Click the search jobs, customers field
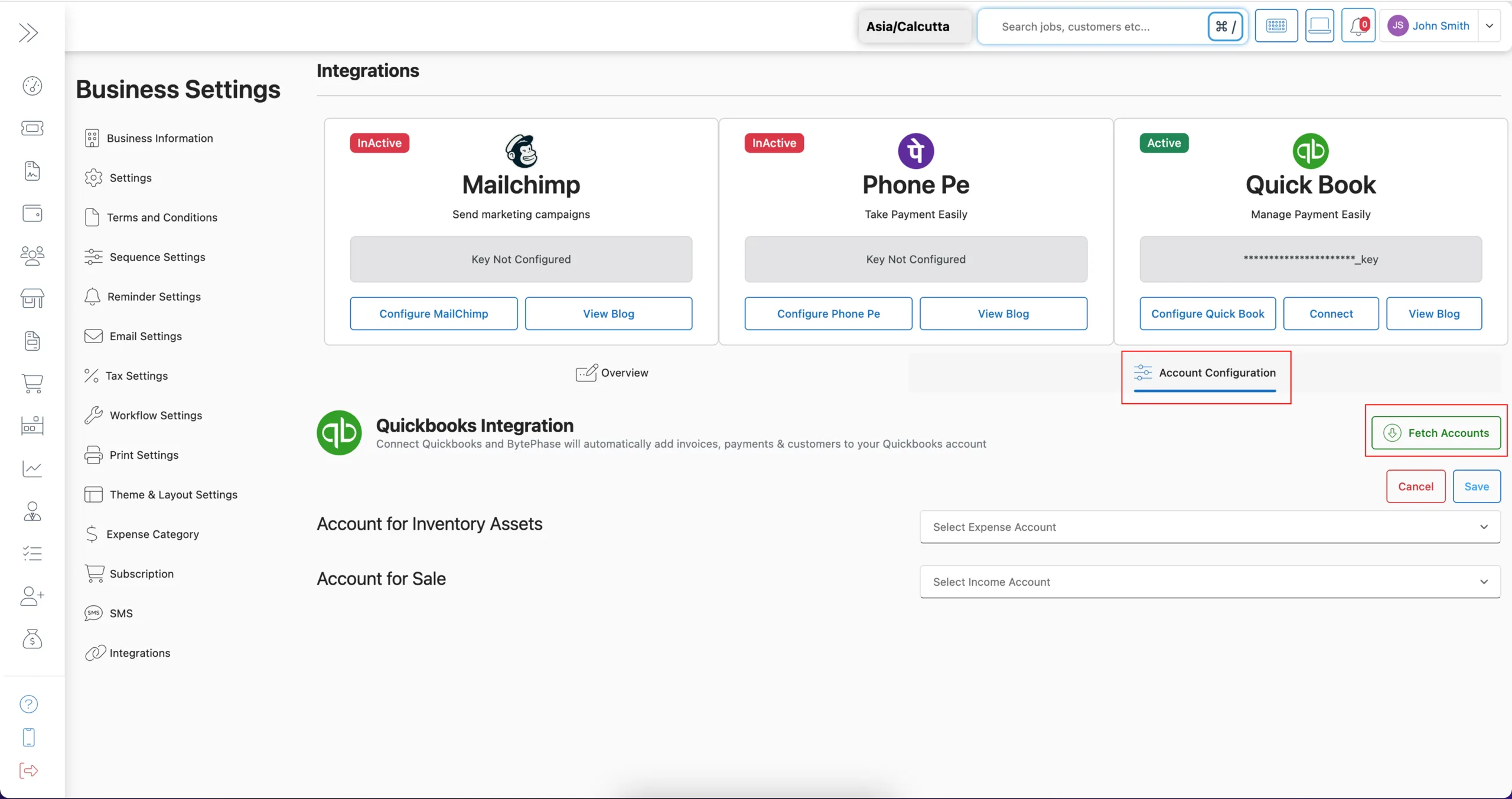 tap(1093, 27)
